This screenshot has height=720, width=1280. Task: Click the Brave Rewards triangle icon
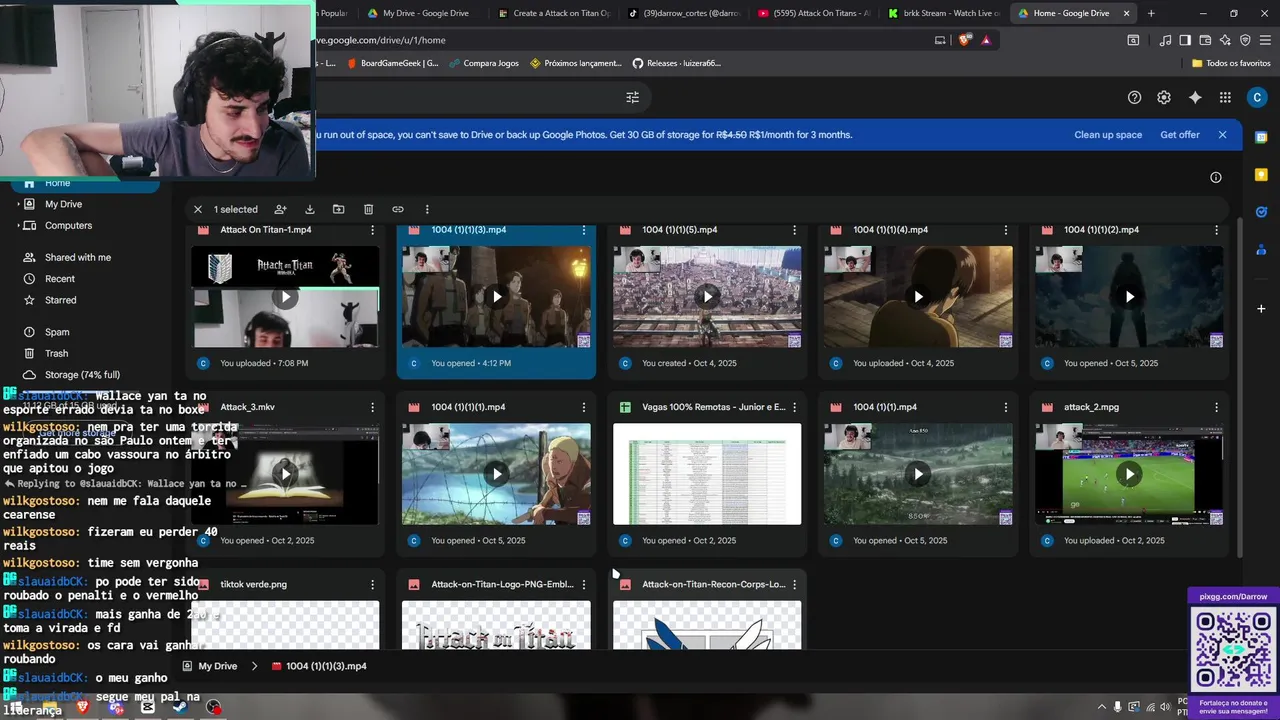pyautogui.click(x=986, y=40)
